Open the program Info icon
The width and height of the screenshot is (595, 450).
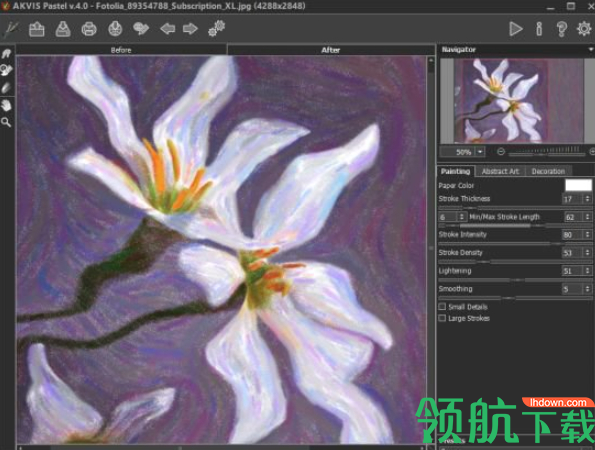tap(539, 29)
